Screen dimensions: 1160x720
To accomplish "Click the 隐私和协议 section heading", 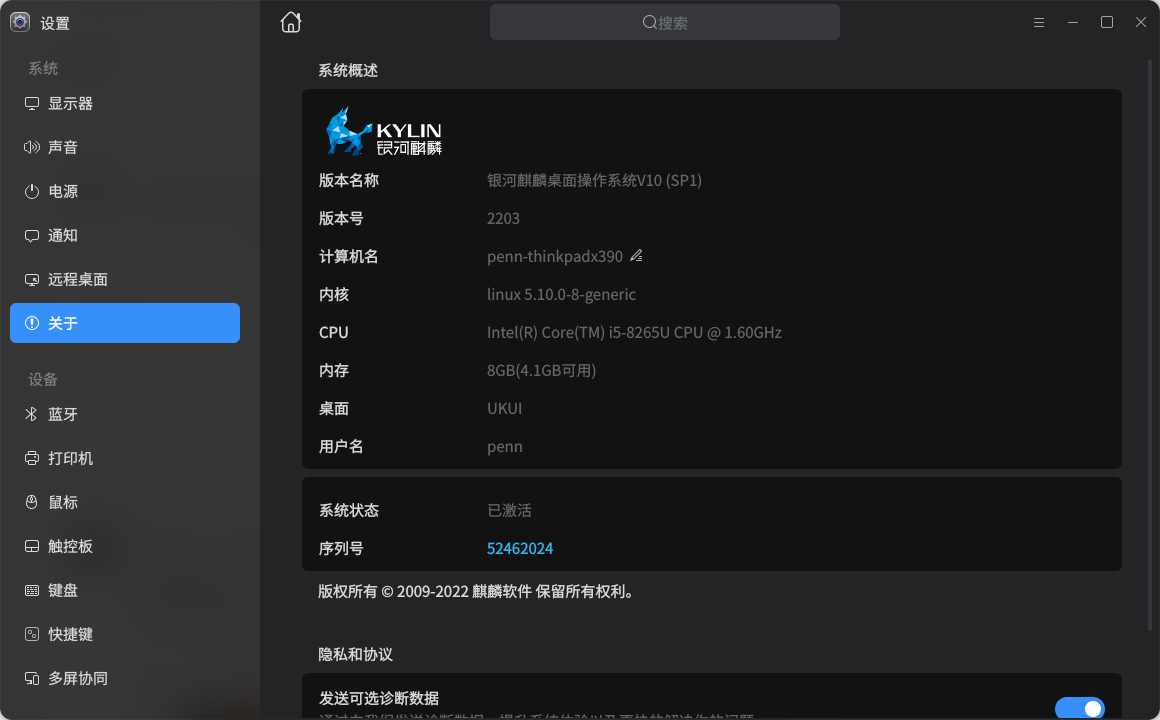I will point(355,654).
